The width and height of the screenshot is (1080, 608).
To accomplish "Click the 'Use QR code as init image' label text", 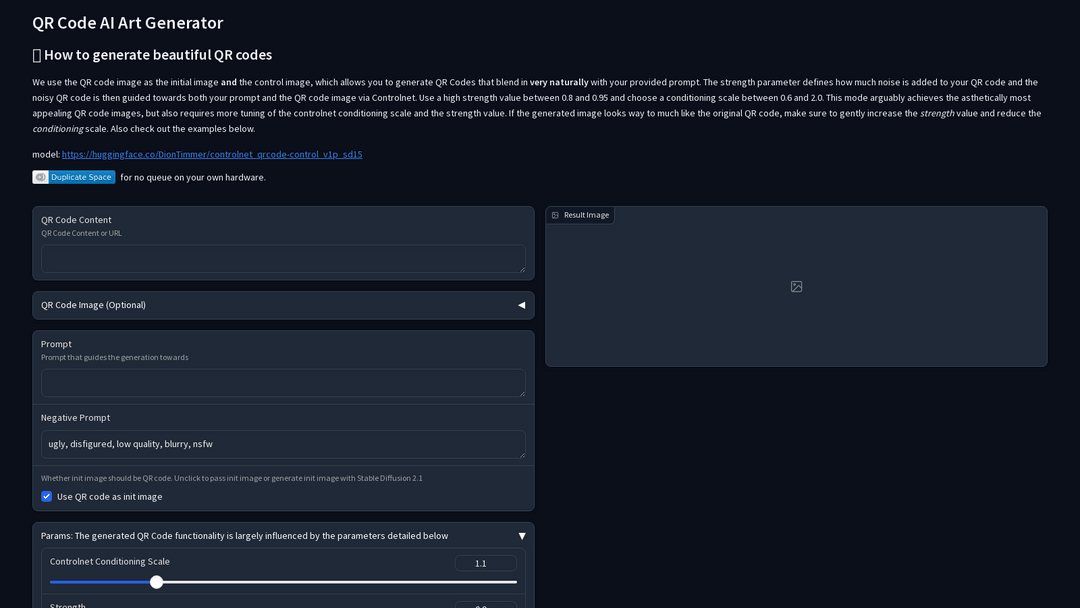I will point(109,496).
